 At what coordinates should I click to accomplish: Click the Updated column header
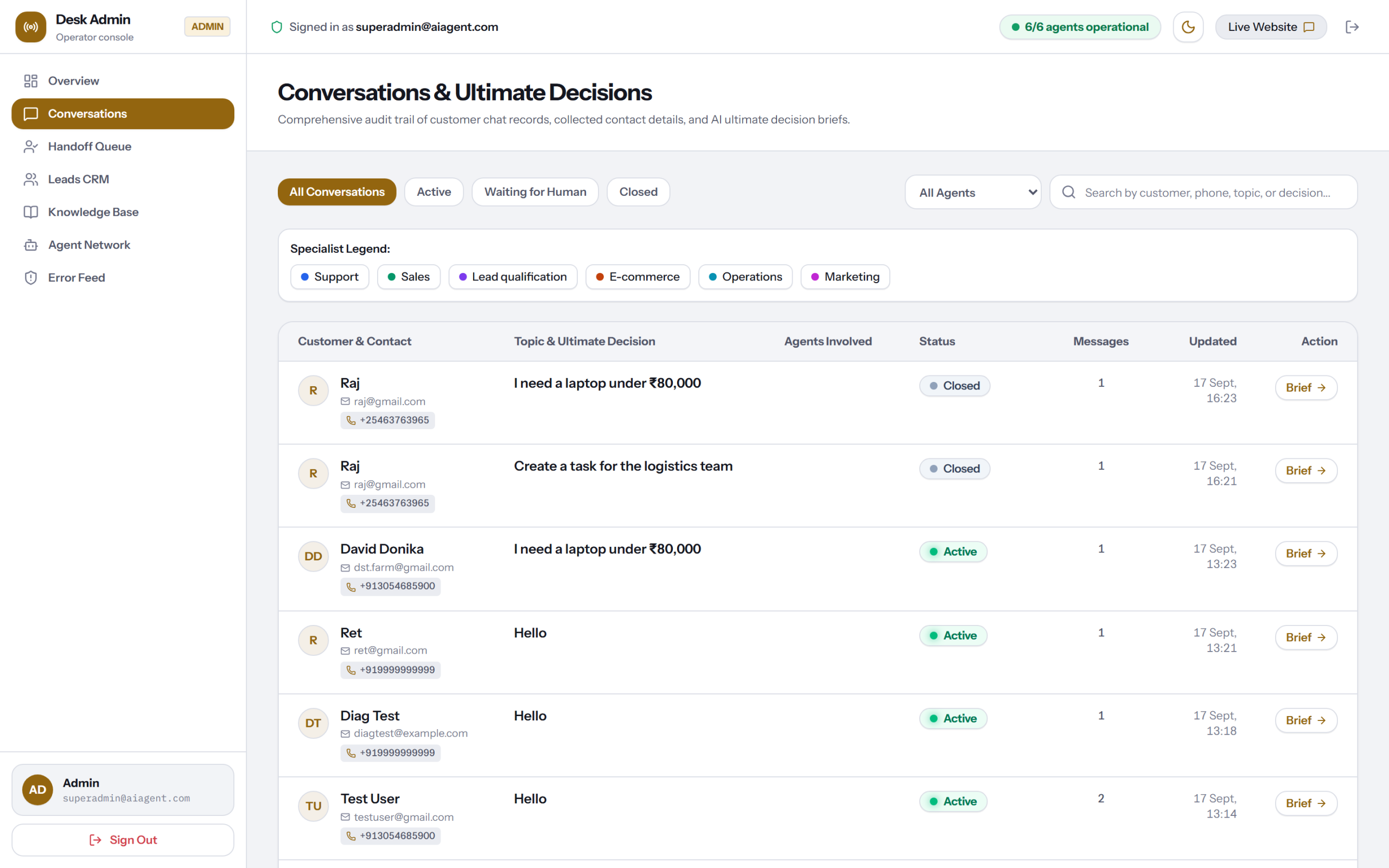[x=1212, y=341]
